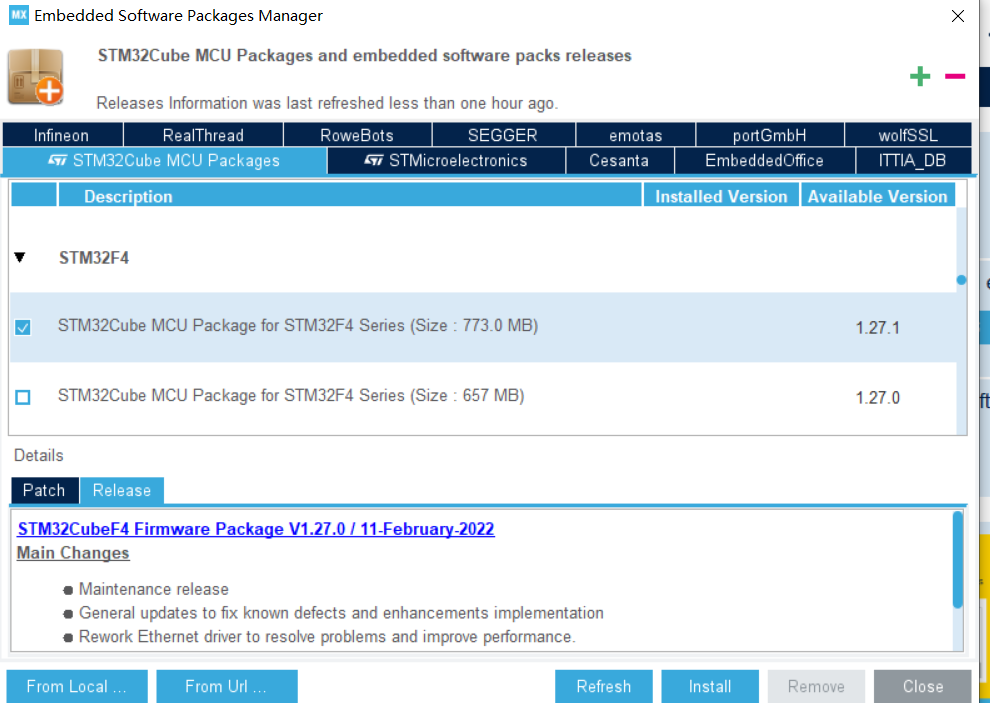The width and height of the screenshot is (990, 703).
Task: Check the STM32F4 package version 1.27.0 checkbox
Action: pyautogui.click(x=23, y=397)
